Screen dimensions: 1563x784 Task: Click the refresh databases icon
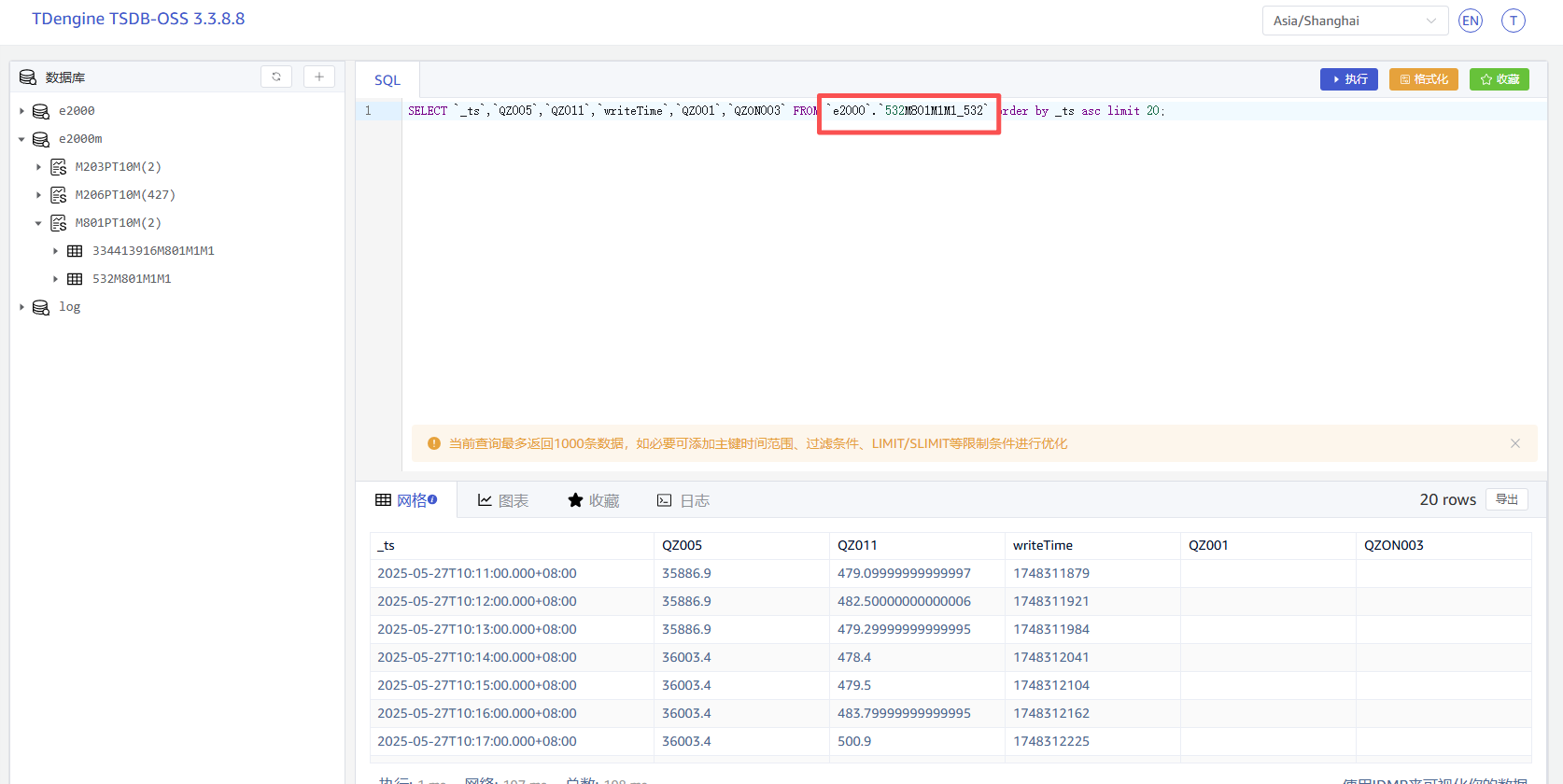tap(276, 77)
